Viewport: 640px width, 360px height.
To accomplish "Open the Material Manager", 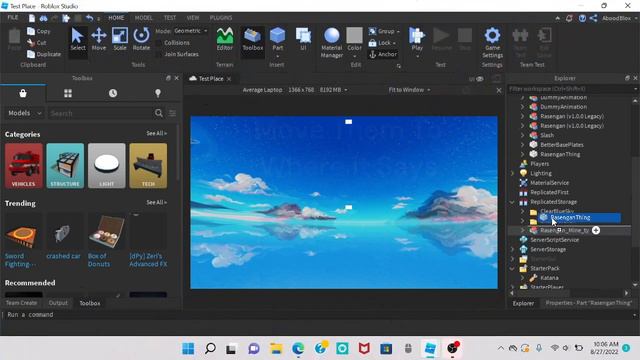I will [x=331, y=42].
